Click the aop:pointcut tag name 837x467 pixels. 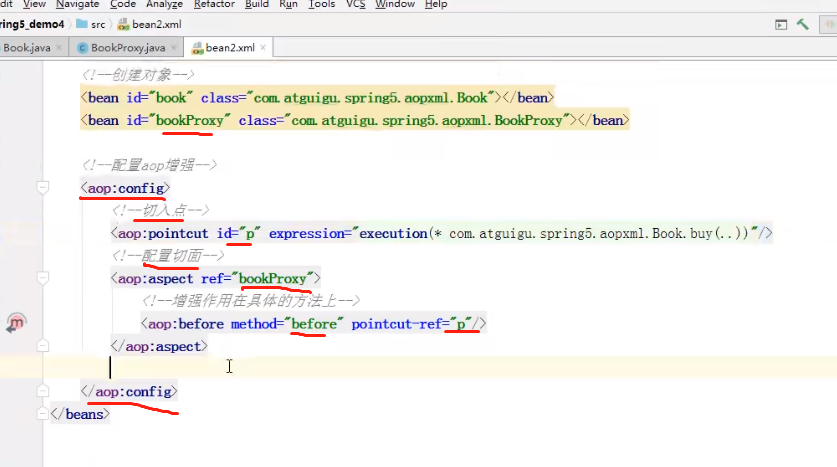click(x=163, y=234)
